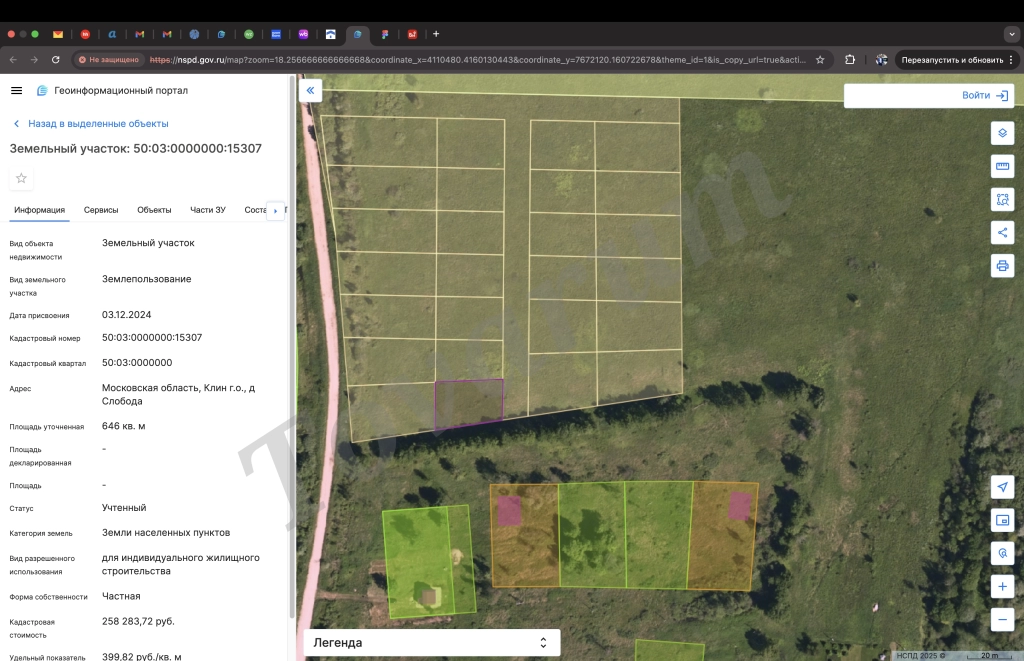Click the value 399,82 руб./кв. м
The width and height of the screenshot is (1024, 661).
point(142,656)
